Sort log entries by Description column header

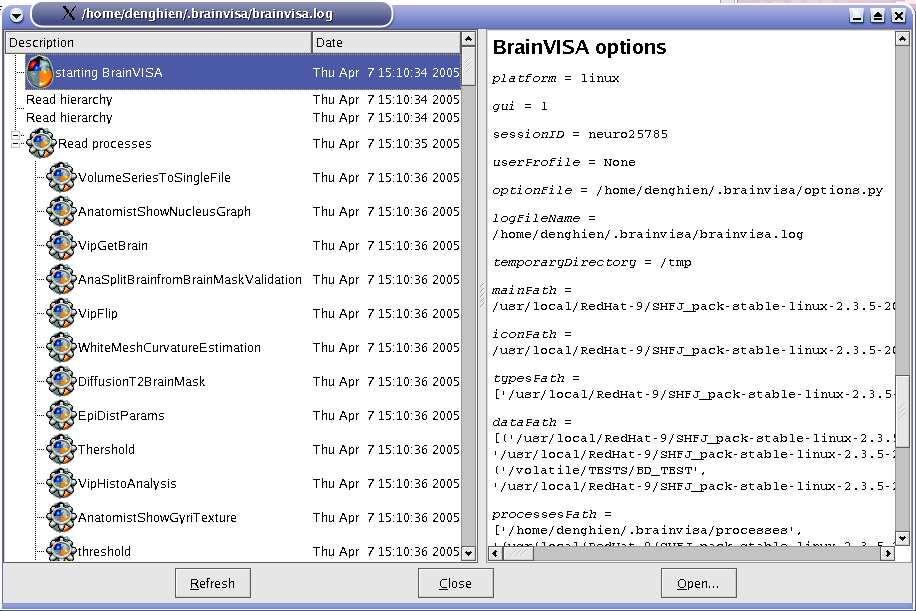(x=158, y=42)
